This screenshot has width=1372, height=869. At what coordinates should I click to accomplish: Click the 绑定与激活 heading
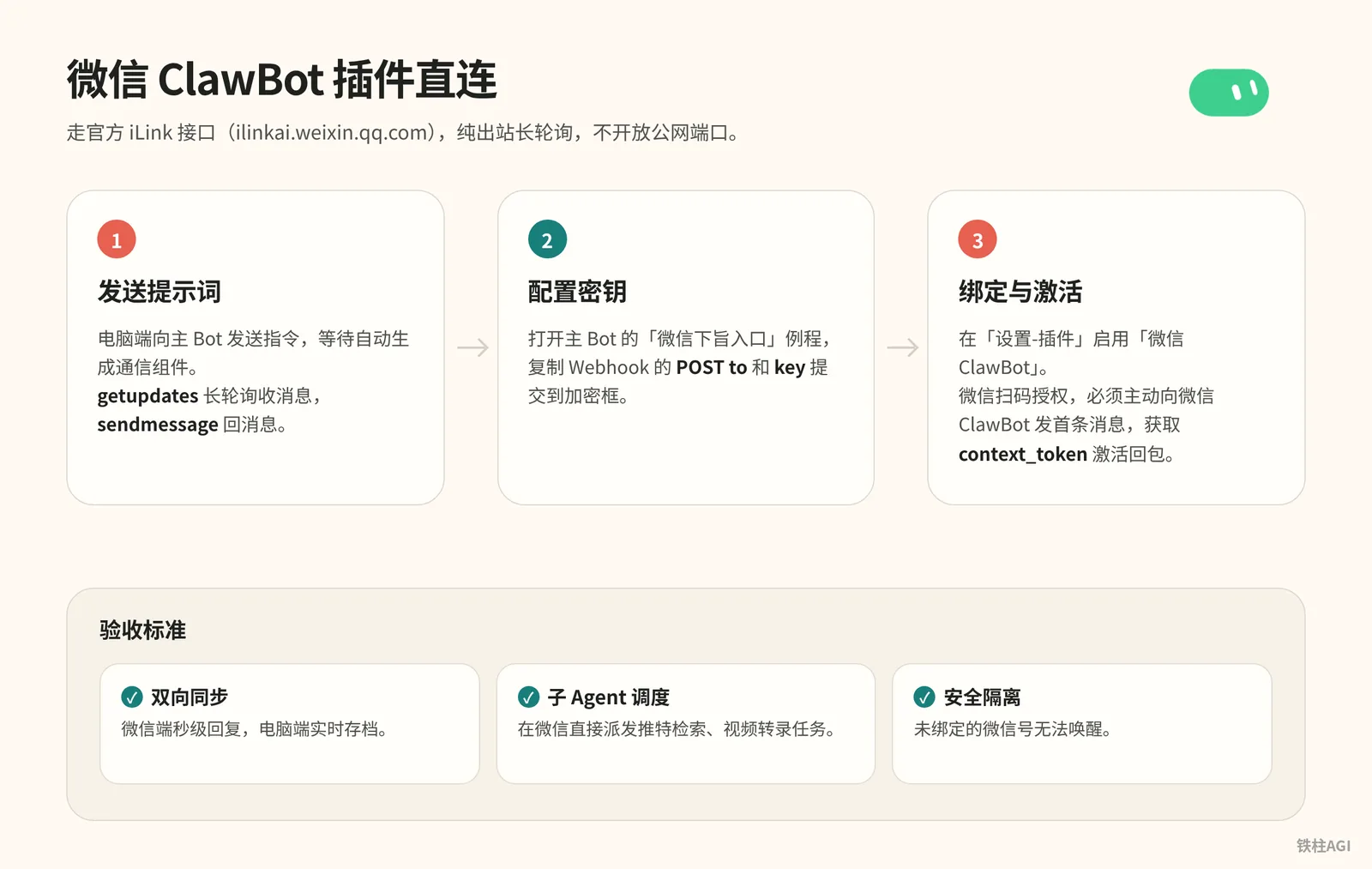(1020, 292)
